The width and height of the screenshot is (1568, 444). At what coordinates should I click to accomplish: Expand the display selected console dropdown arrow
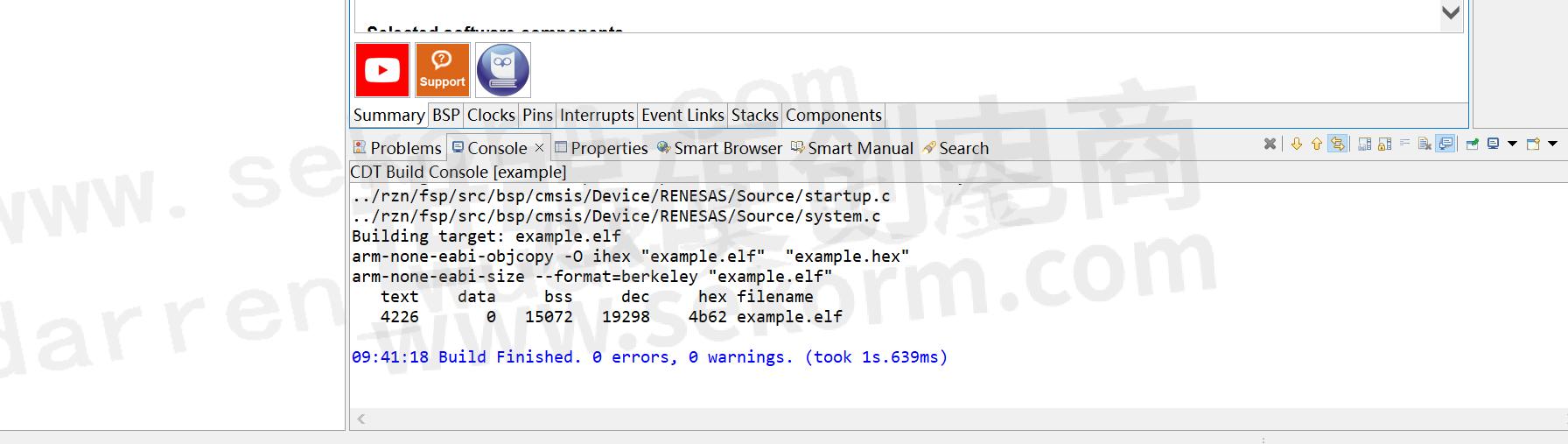click(1512, 144)
